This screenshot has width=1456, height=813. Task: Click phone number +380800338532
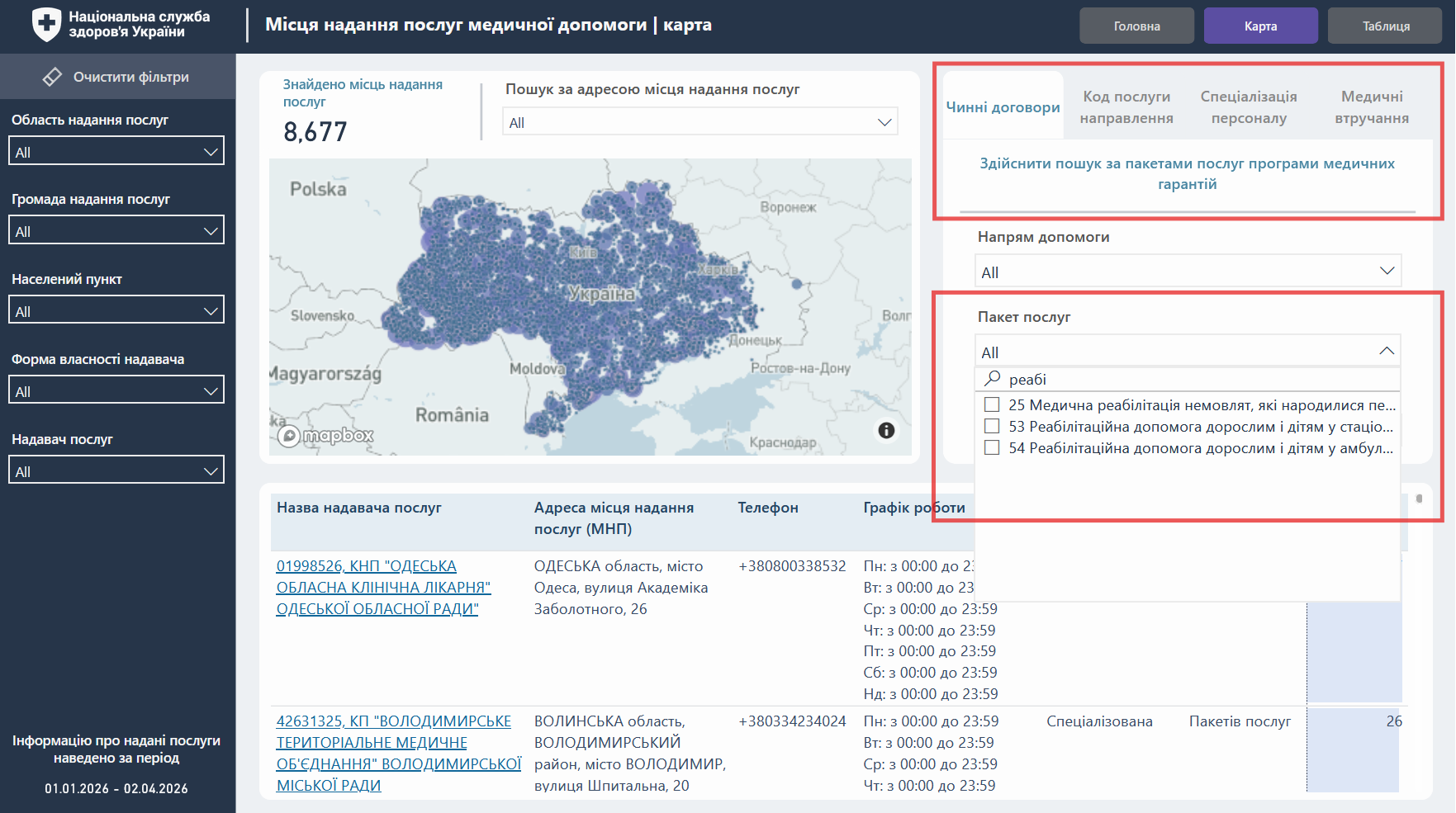click(x=792, y=566)
